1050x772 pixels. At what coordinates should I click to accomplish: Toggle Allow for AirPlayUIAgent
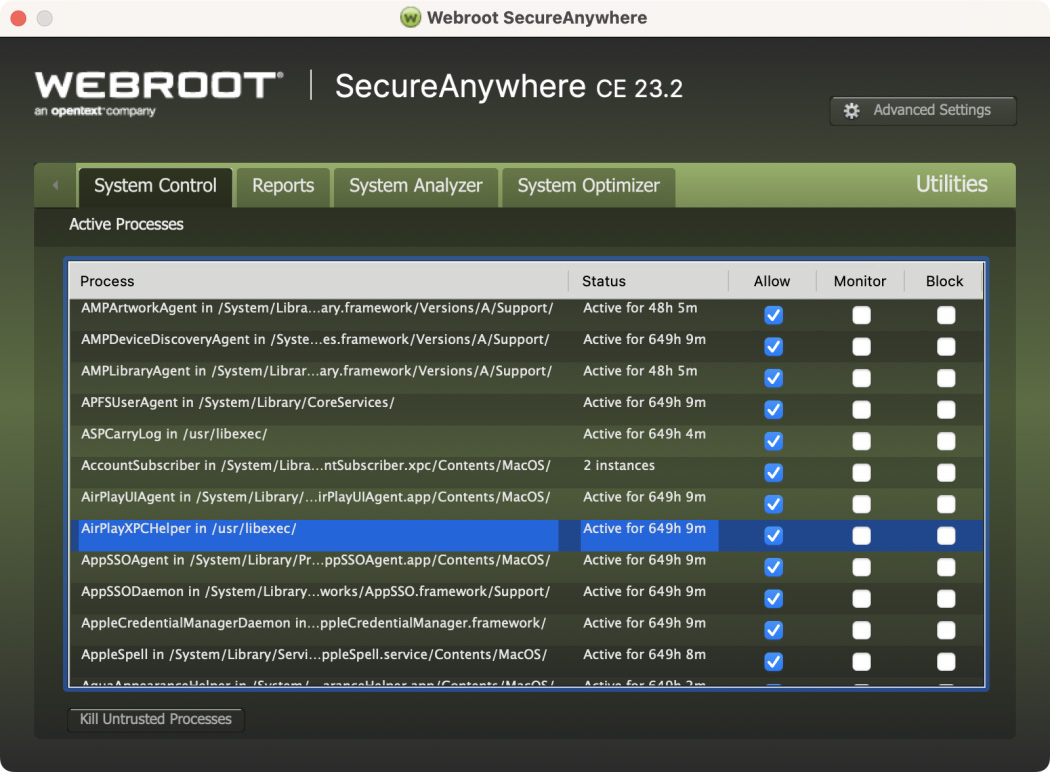tap(773, 504)
